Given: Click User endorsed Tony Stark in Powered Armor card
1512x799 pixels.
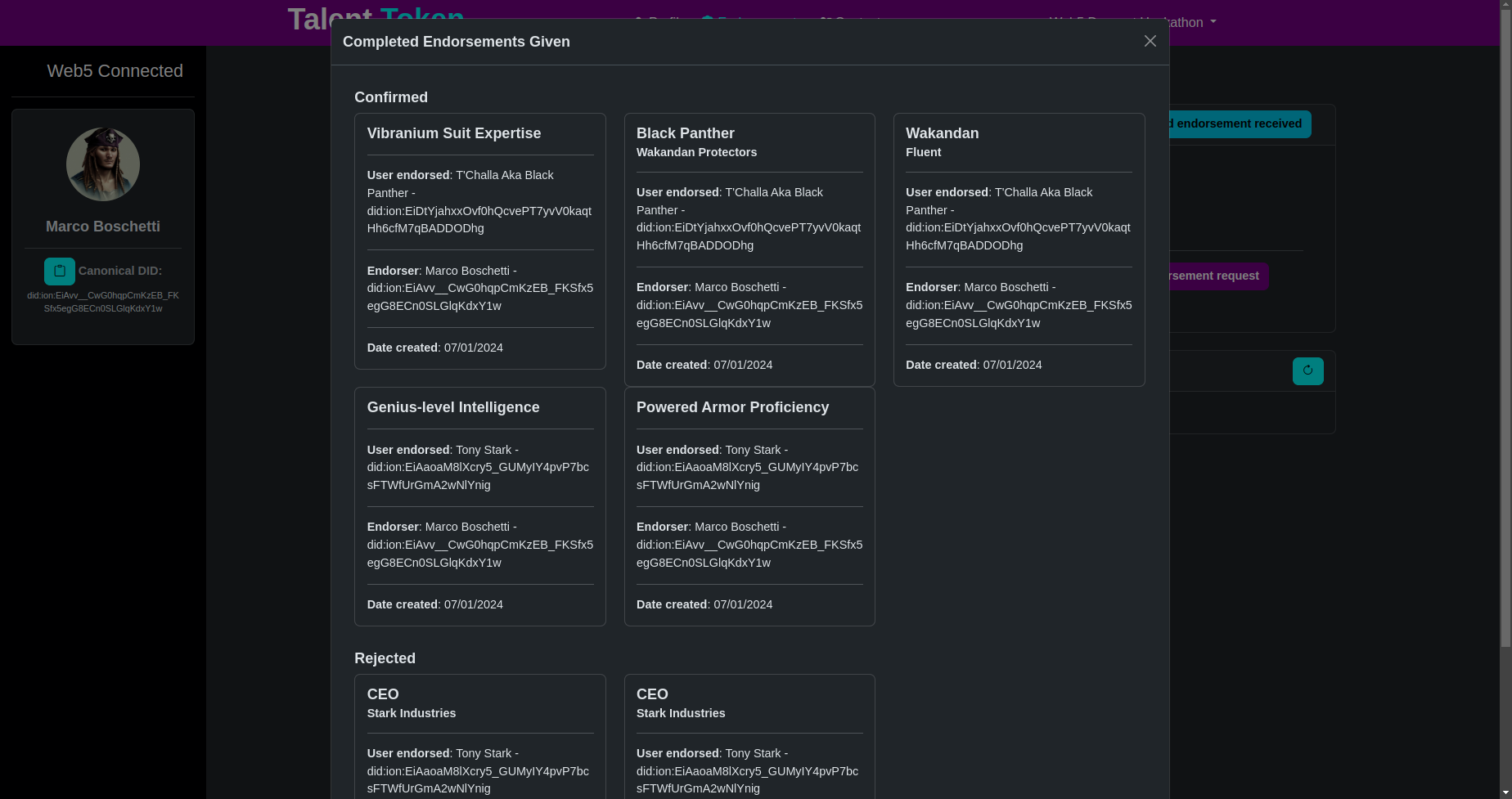Looking at the screenshot, I should click(x=748, y=468).
